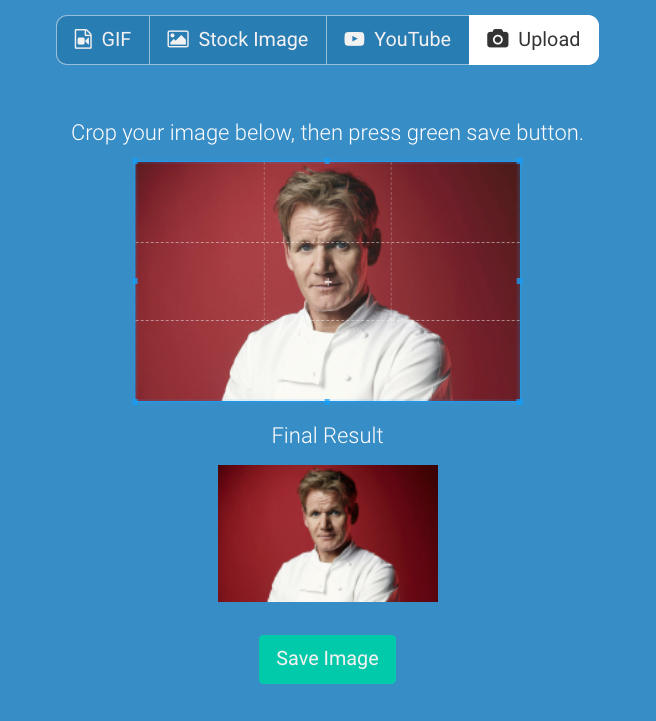Click the Stock Image picture icon
Viewport: 656px width, 721px height.
coord(178,40)
